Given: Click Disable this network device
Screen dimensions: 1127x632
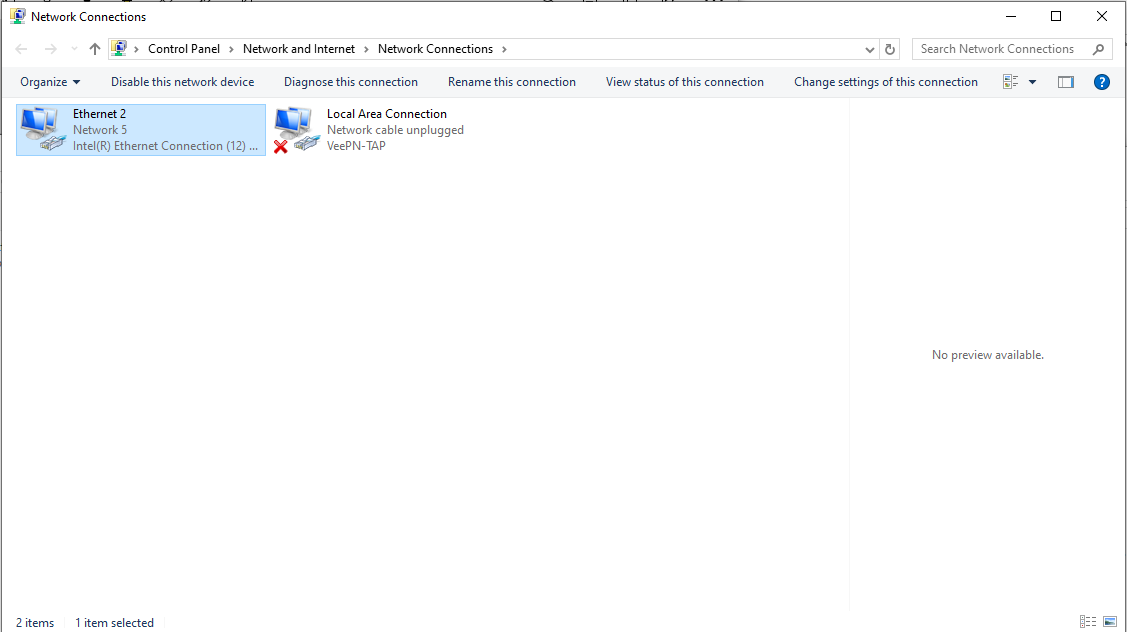Looking at the screenshot, I should [x=182, y=82].
